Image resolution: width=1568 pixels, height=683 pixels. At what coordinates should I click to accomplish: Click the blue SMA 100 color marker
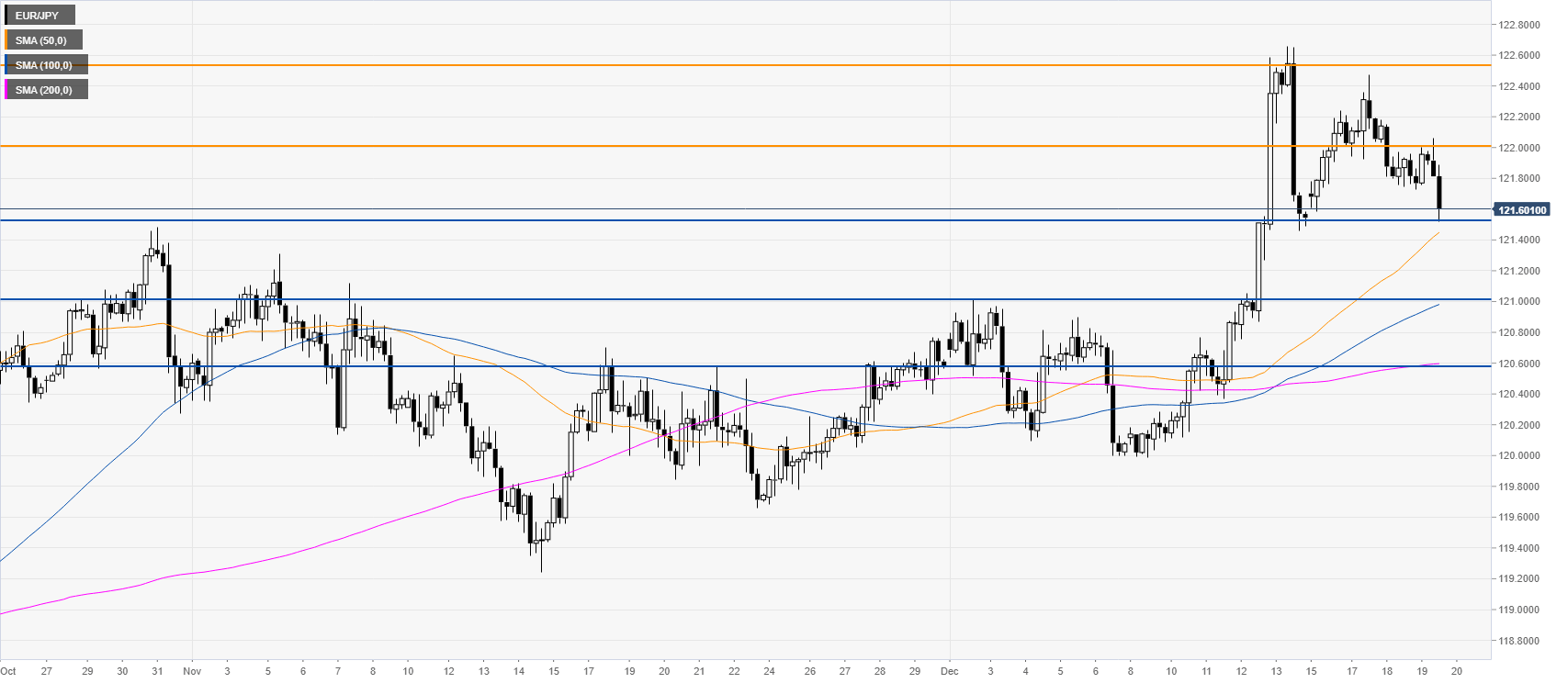pyautogui.click(x=6, y=65)
